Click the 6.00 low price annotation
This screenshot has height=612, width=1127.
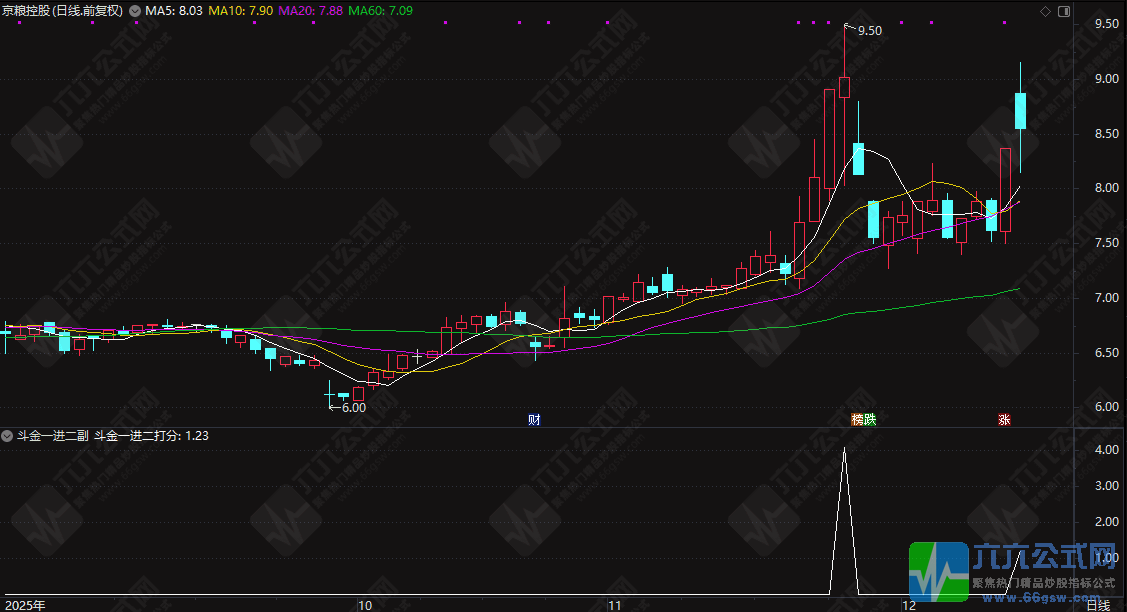pyautogui.click(x=353, y=407)
